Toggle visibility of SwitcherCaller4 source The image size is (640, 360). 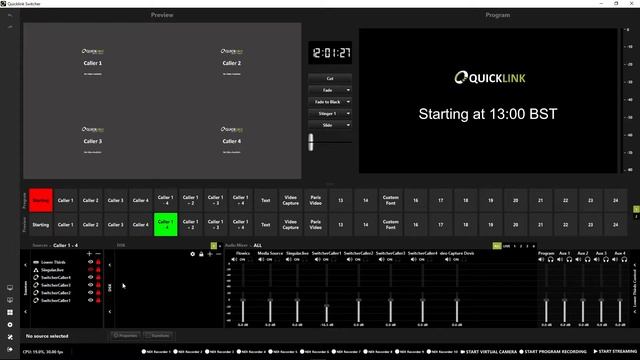coord(91,277)
